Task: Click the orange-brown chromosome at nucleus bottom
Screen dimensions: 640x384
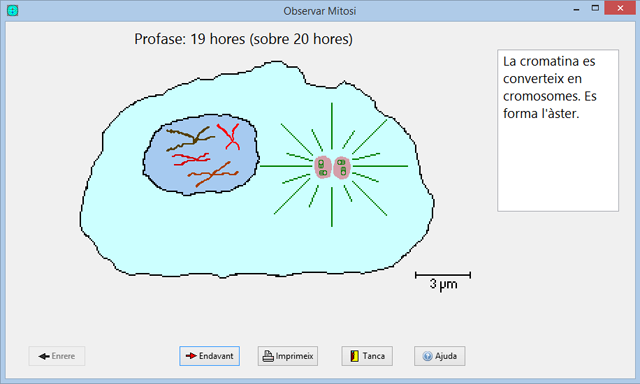Action: [213, 174]
